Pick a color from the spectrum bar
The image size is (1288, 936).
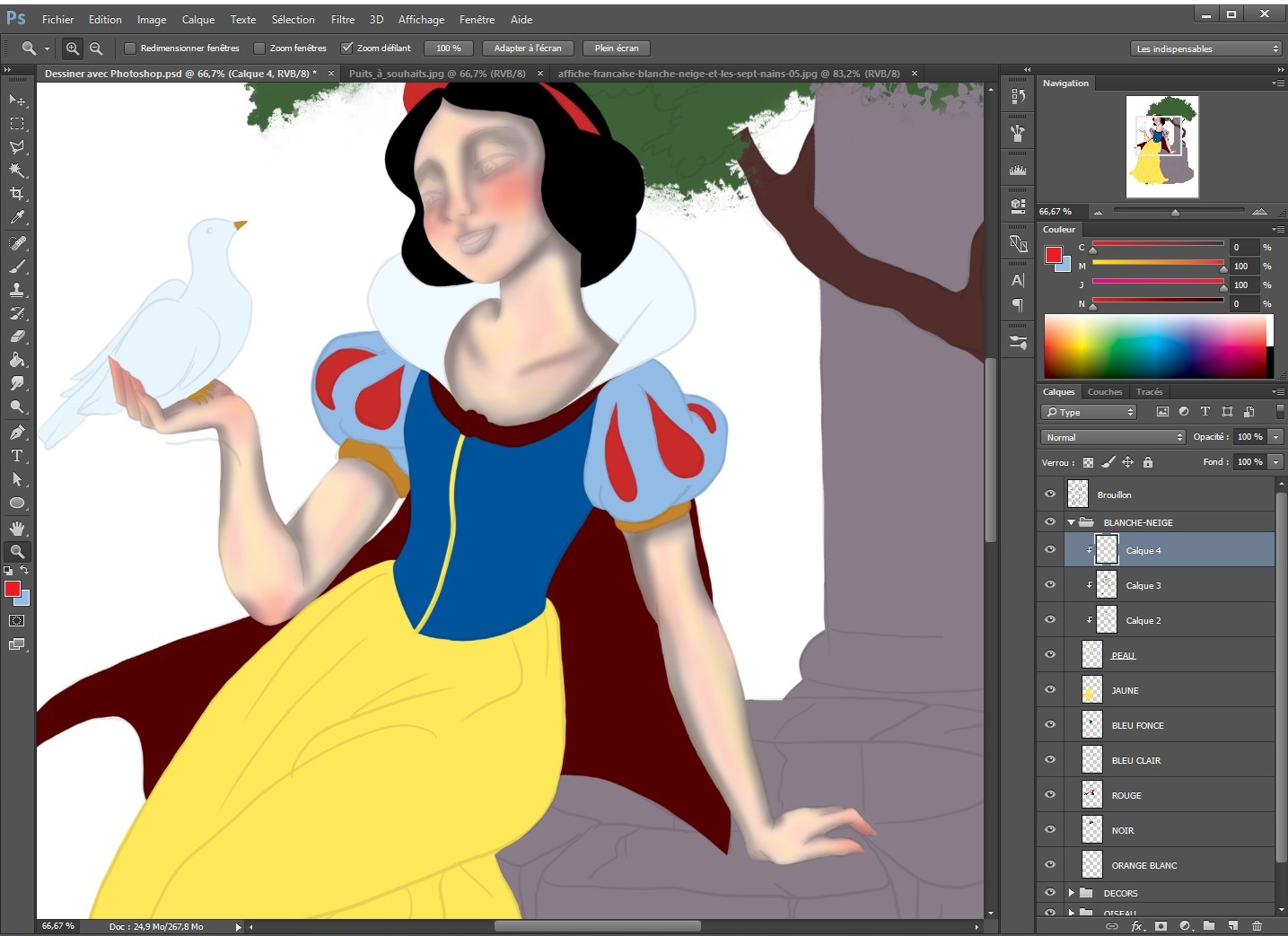pyautogui.click(x=1158, y=347)
